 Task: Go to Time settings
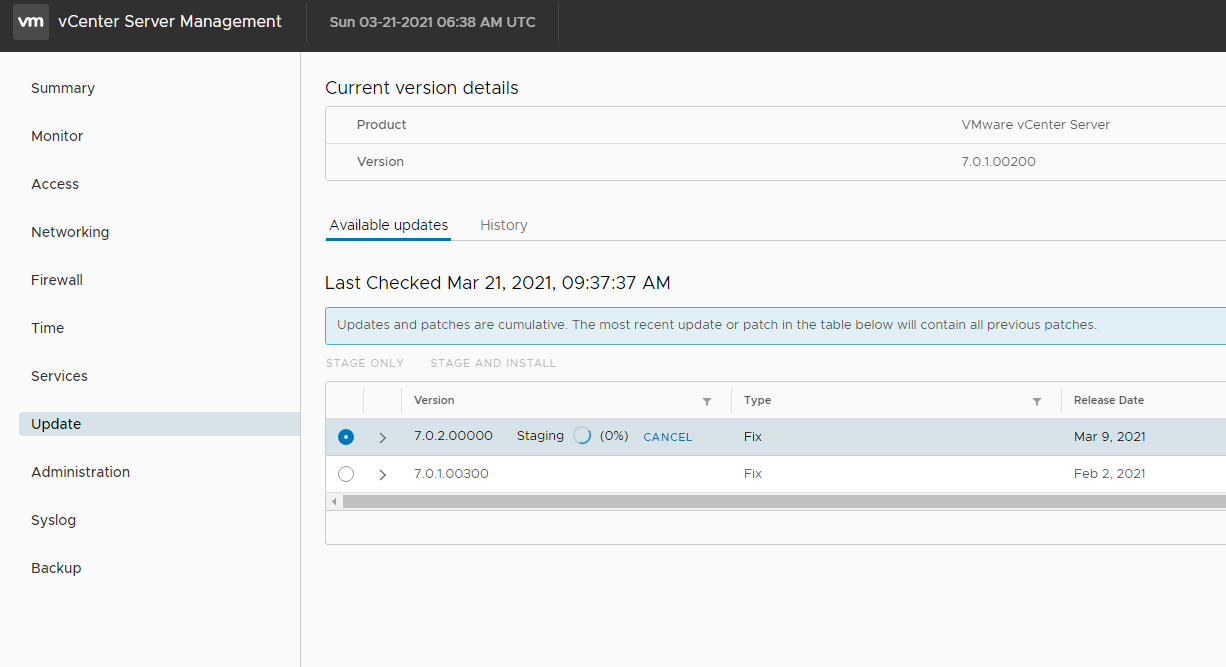47,328
